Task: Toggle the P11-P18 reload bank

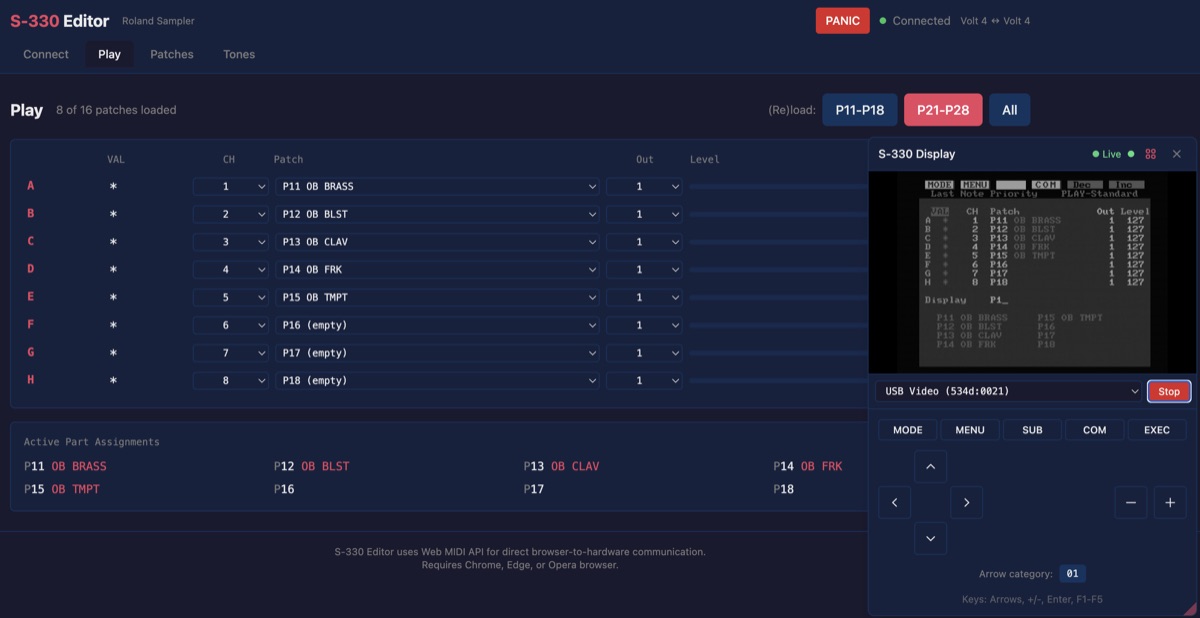Action: 860,110
